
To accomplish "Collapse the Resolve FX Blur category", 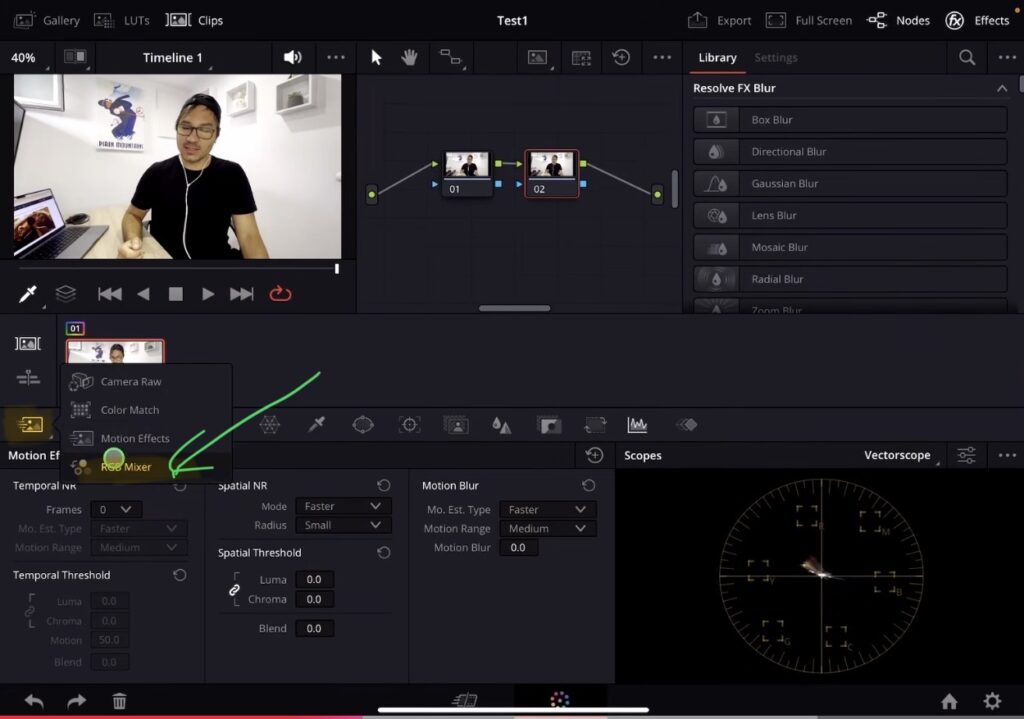I will [1002, 89].
